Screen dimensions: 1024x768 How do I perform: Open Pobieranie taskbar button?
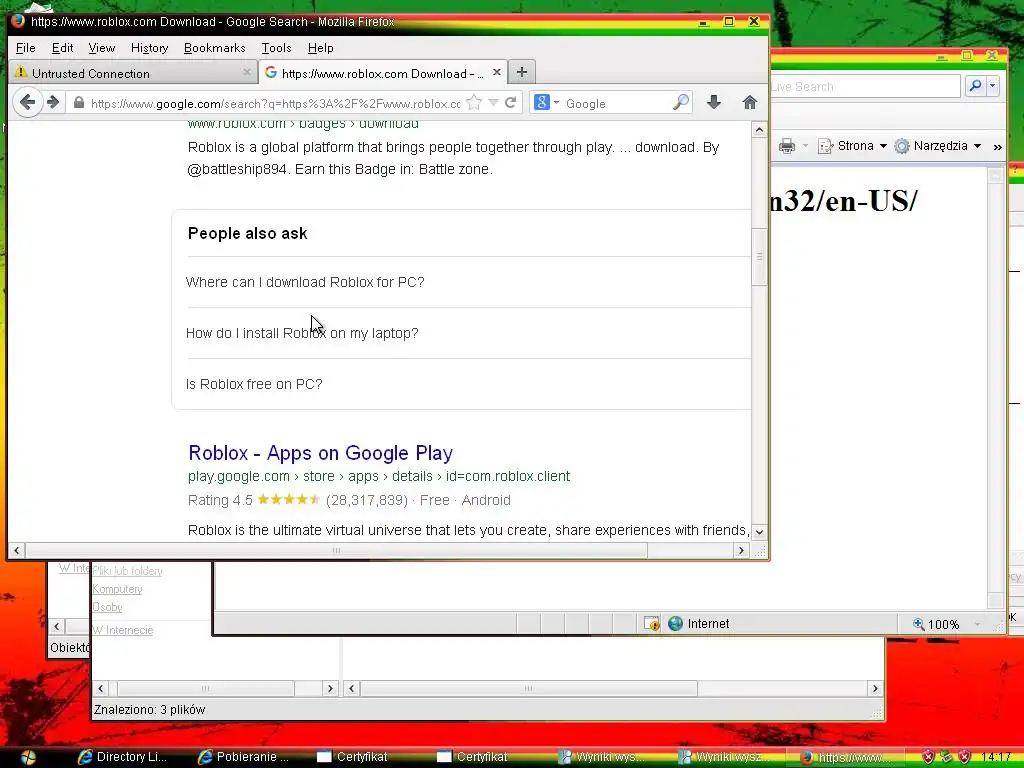[244, 757]
